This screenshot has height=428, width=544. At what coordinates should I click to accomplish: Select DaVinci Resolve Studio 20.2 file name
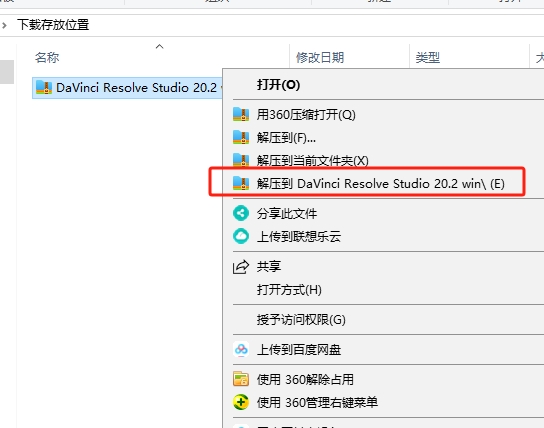pyautogui.click(x=136, y=88)
